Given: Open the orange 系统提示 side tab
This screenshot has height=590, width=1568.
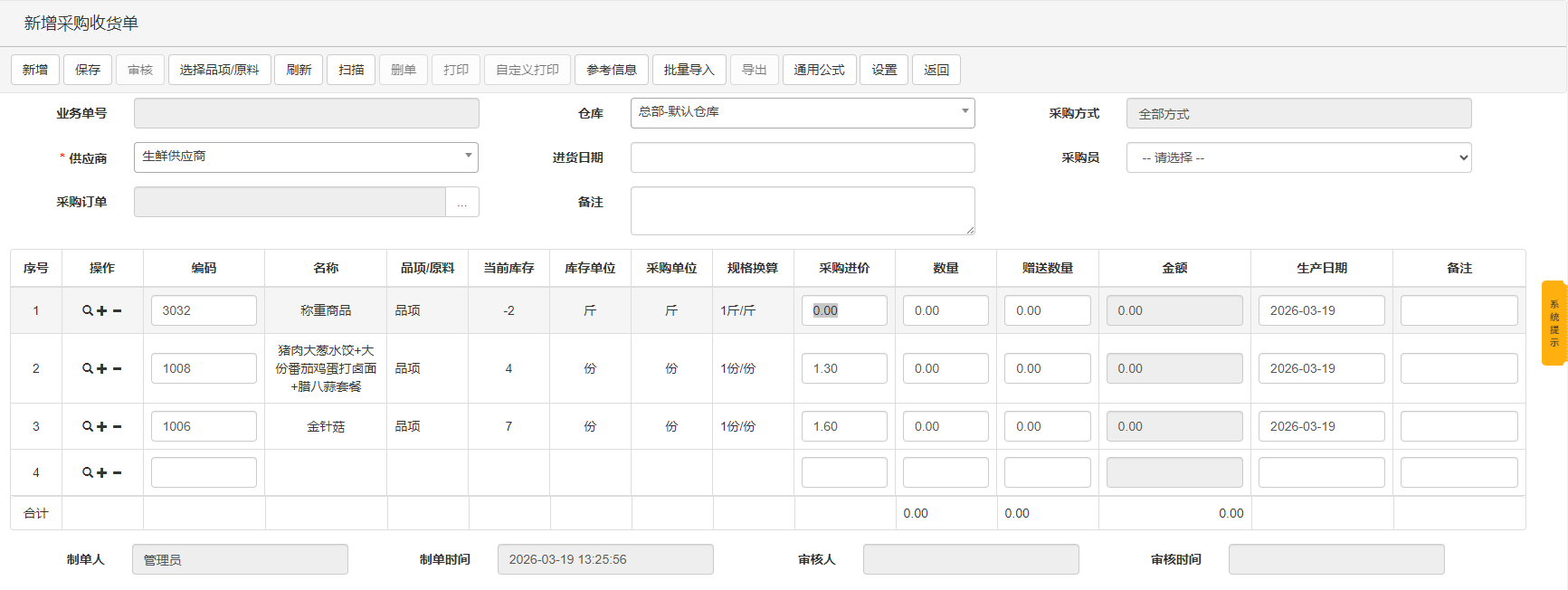Looking at the screenshot, I should coord(1554,323).
